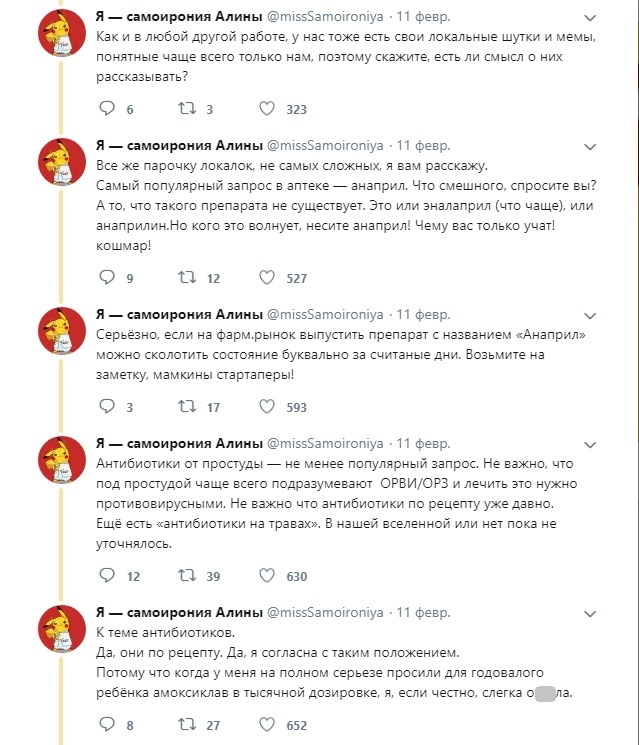Open the first tweet's @missSamoironiya handle
Viewport: 639px width, 745px height.
tap(325, 18)
